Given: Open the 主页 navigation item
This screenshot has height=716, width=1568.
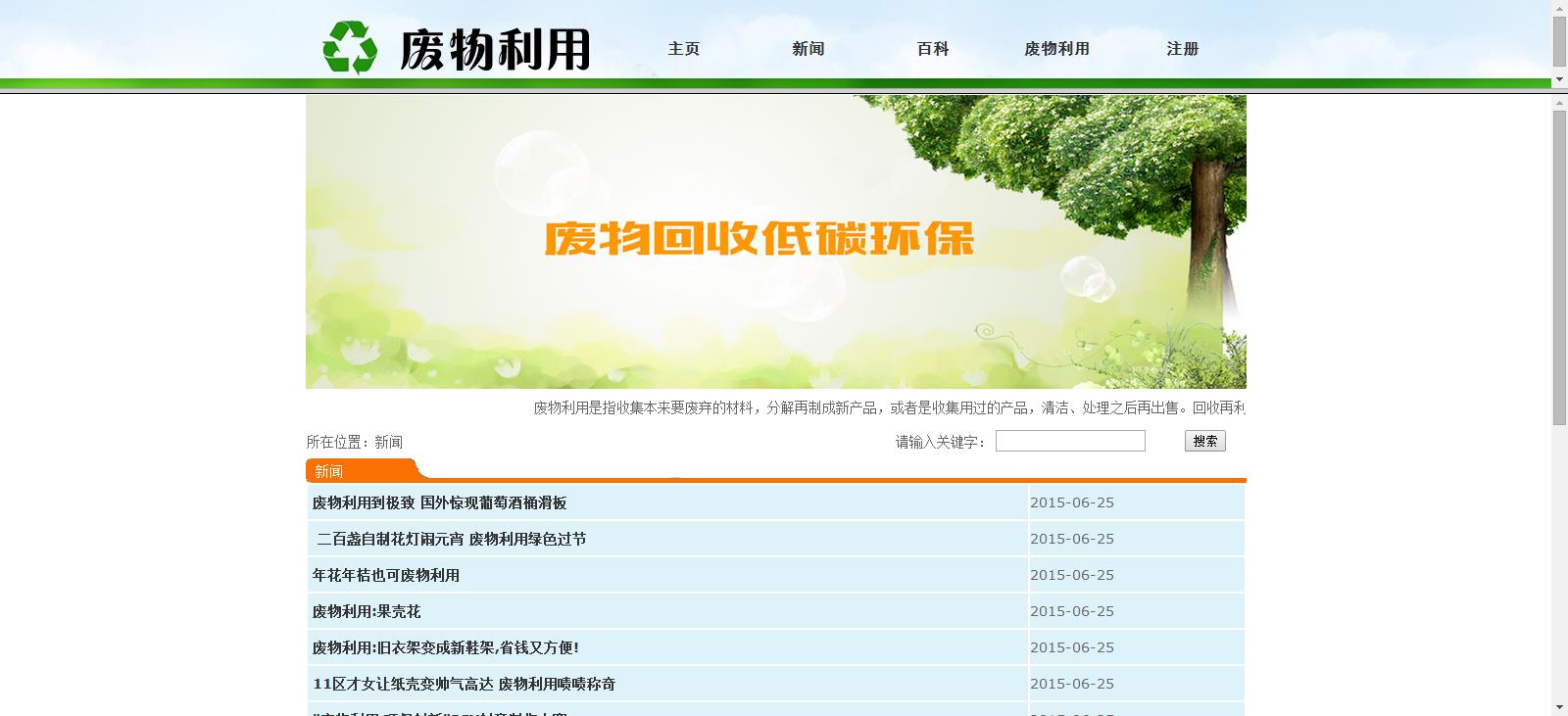Looking at the screenshot, I should click(x=684, y=49).
